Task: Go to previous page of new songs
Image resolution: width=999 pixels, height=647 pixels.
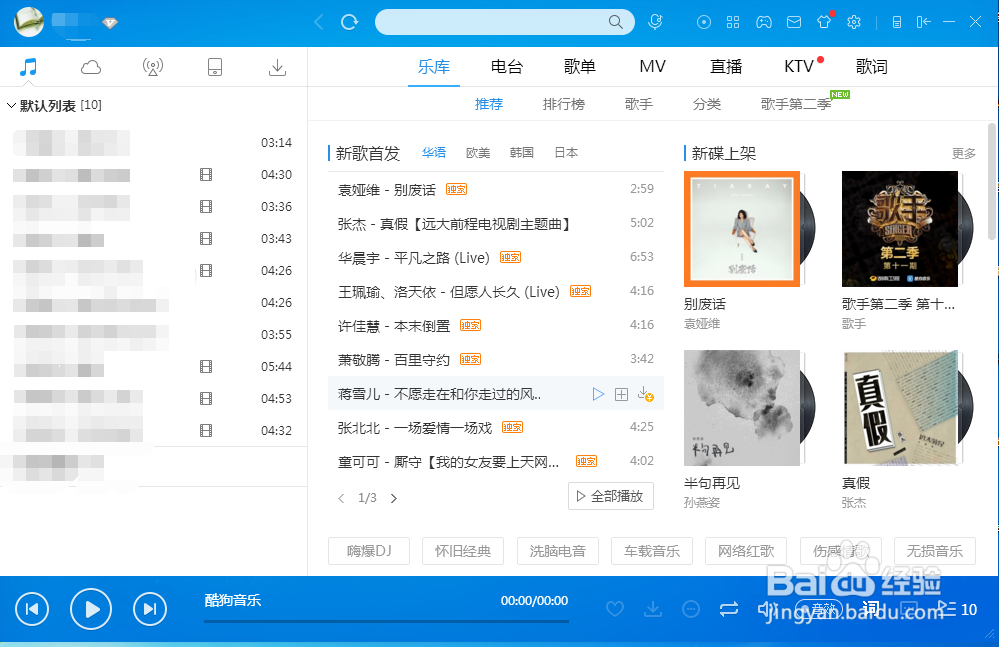Action: point(341,498)
